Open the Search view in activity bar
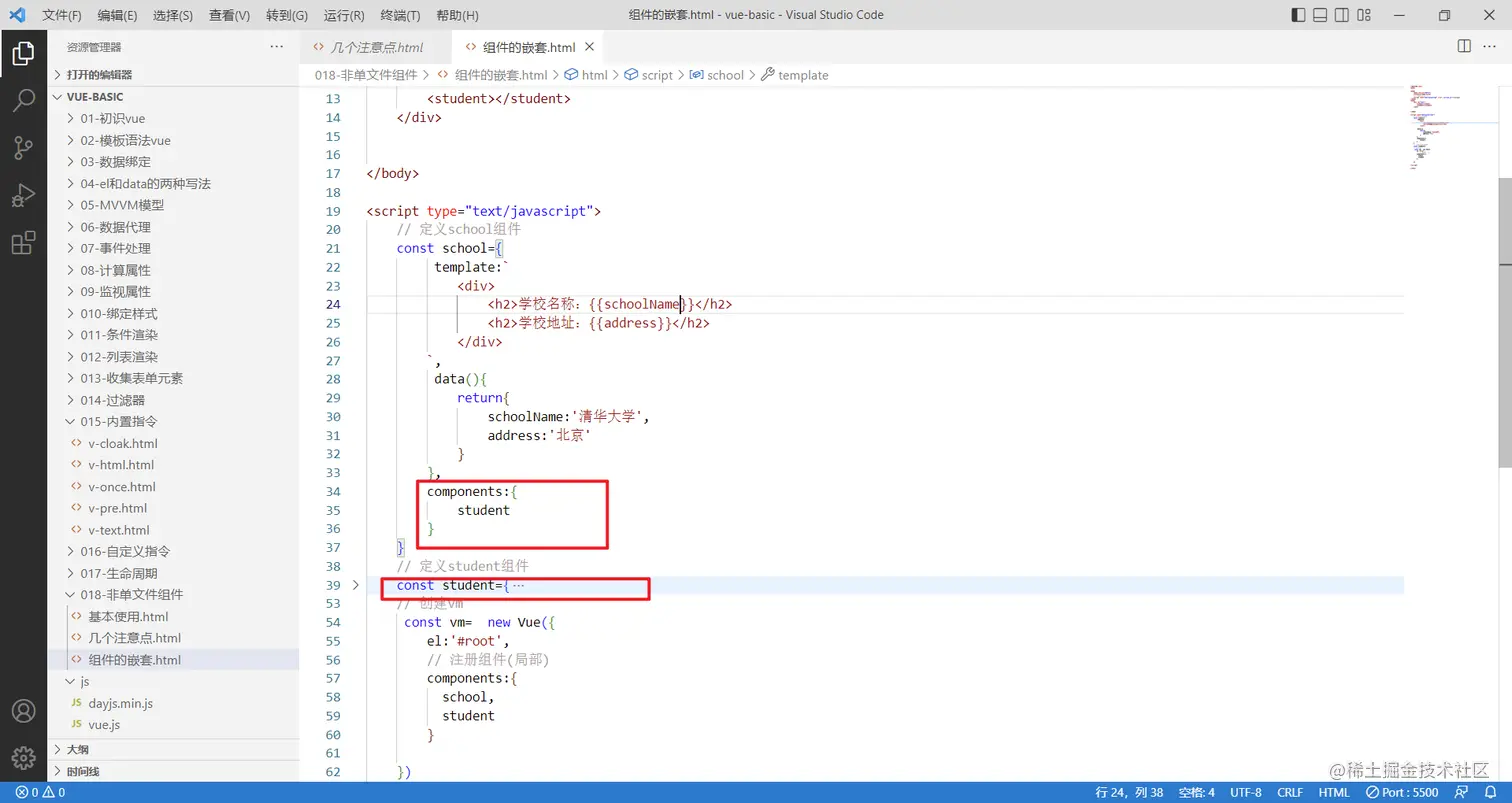The width and height of the screenshot is (1512, 803). tap(23, 100)
